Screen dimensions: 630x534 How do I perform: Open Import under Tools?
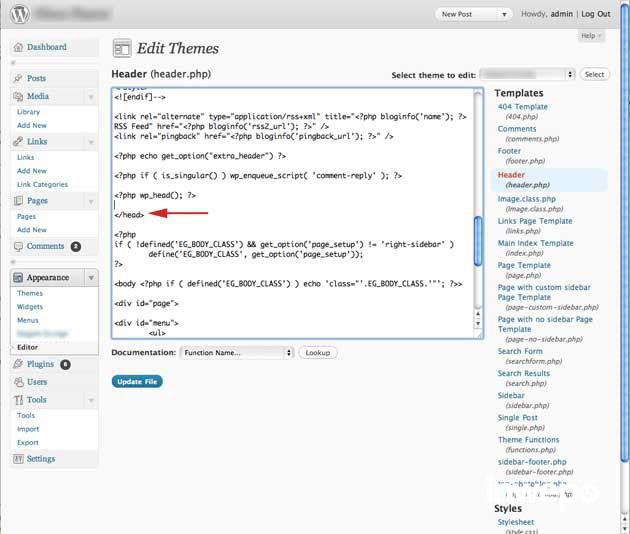28,429
